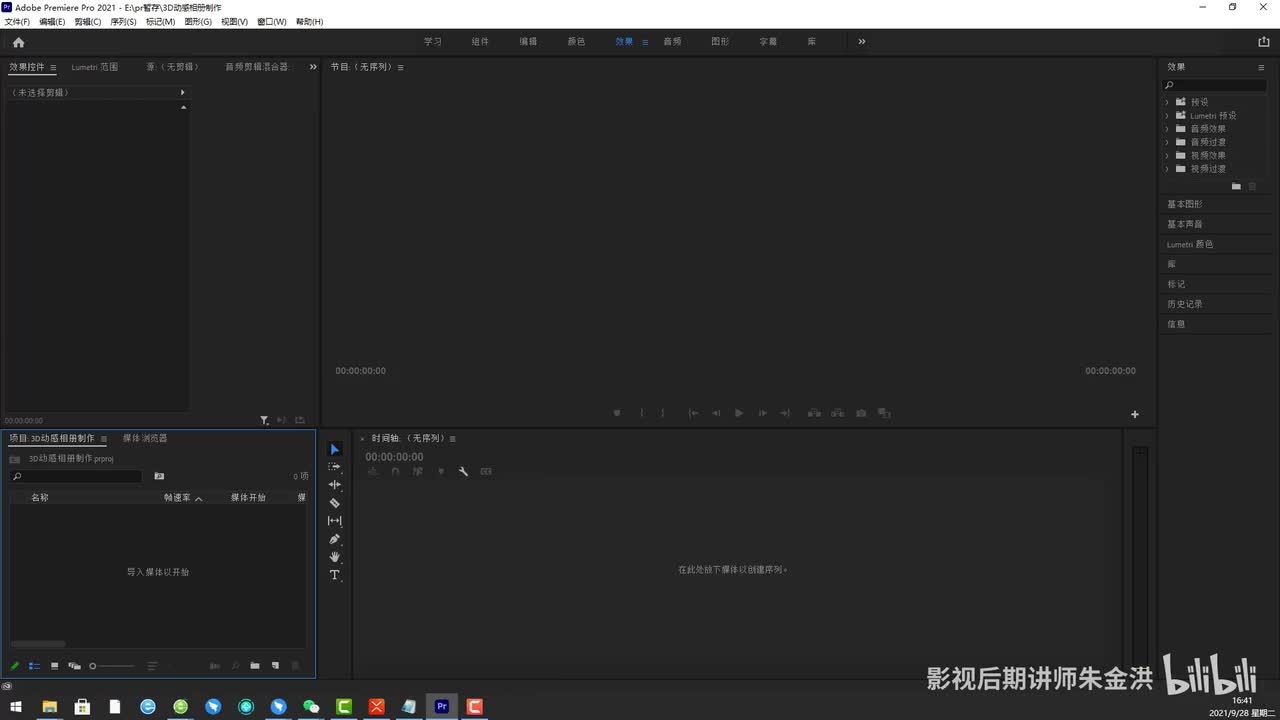
Task: Expand the 视频过渡 folder
Action: tap(1167, 169)
